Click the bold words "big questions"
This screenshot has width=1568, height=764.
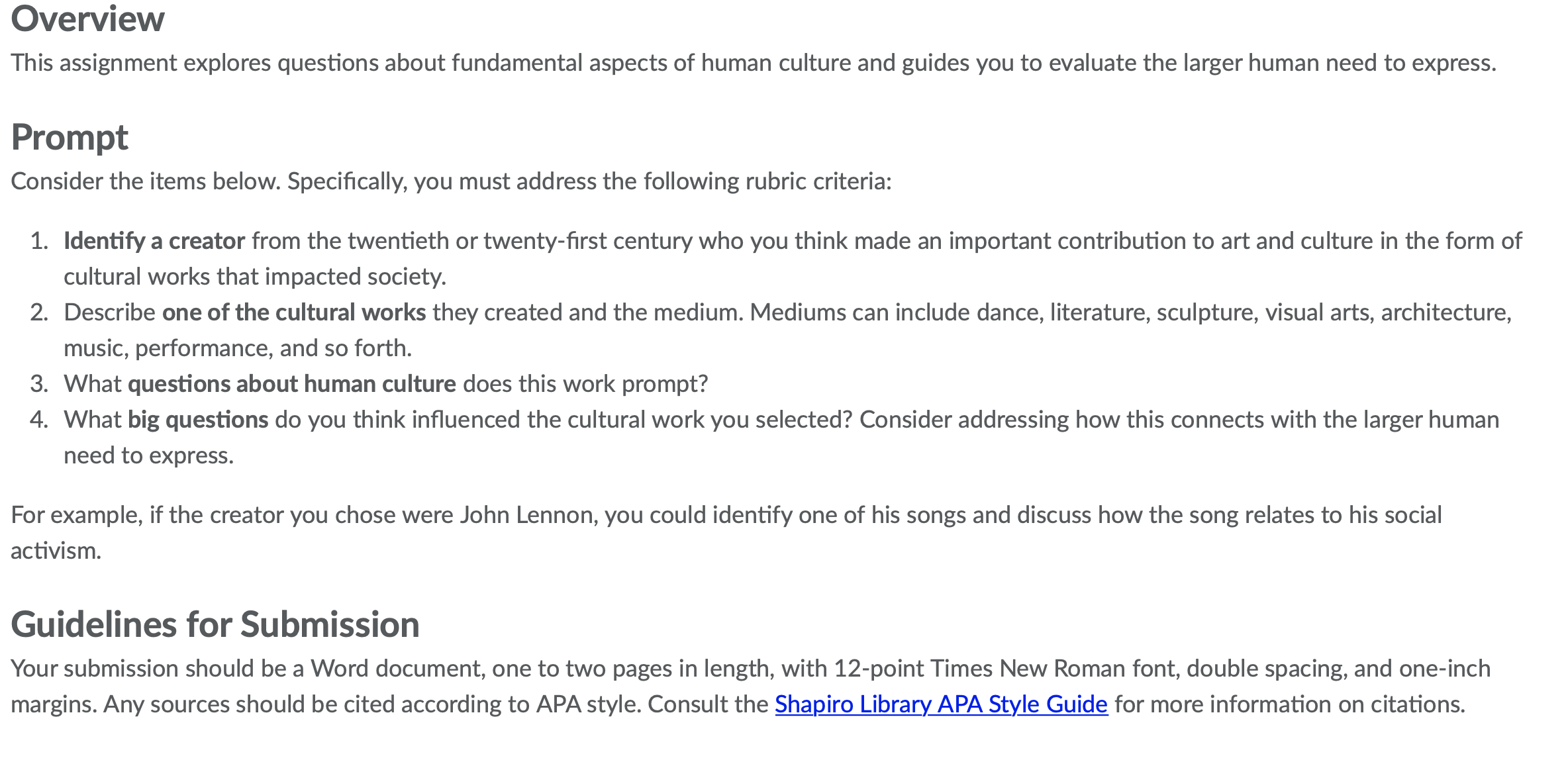198,419
